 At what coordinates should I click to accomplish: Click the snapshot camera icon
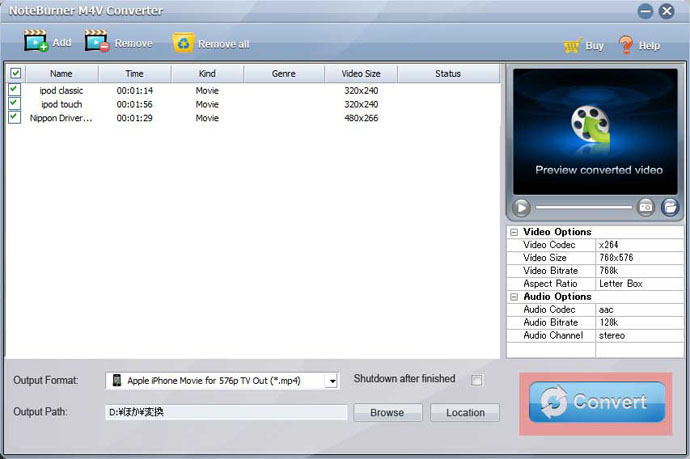pyautogui.click(x=646, y=207)
